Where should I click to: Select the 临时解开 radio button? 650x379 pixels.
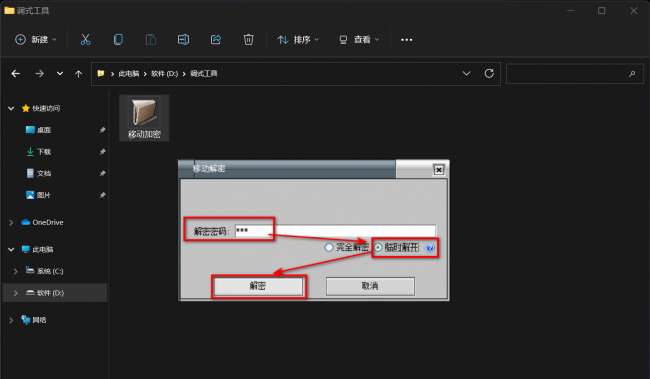(378, 248)
